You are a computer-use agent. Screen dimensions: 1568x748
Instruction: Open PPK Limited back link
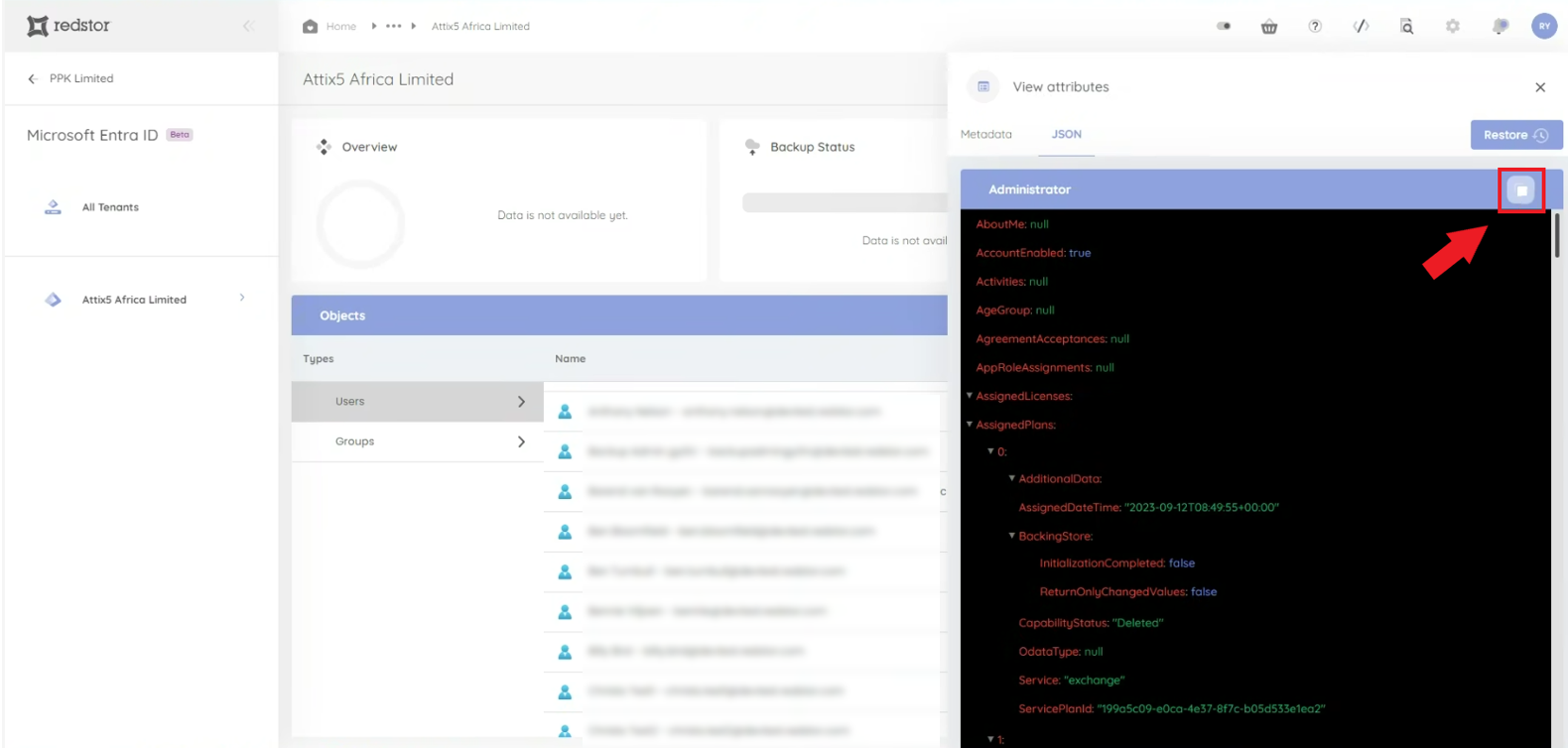click(x=81, y=78)
